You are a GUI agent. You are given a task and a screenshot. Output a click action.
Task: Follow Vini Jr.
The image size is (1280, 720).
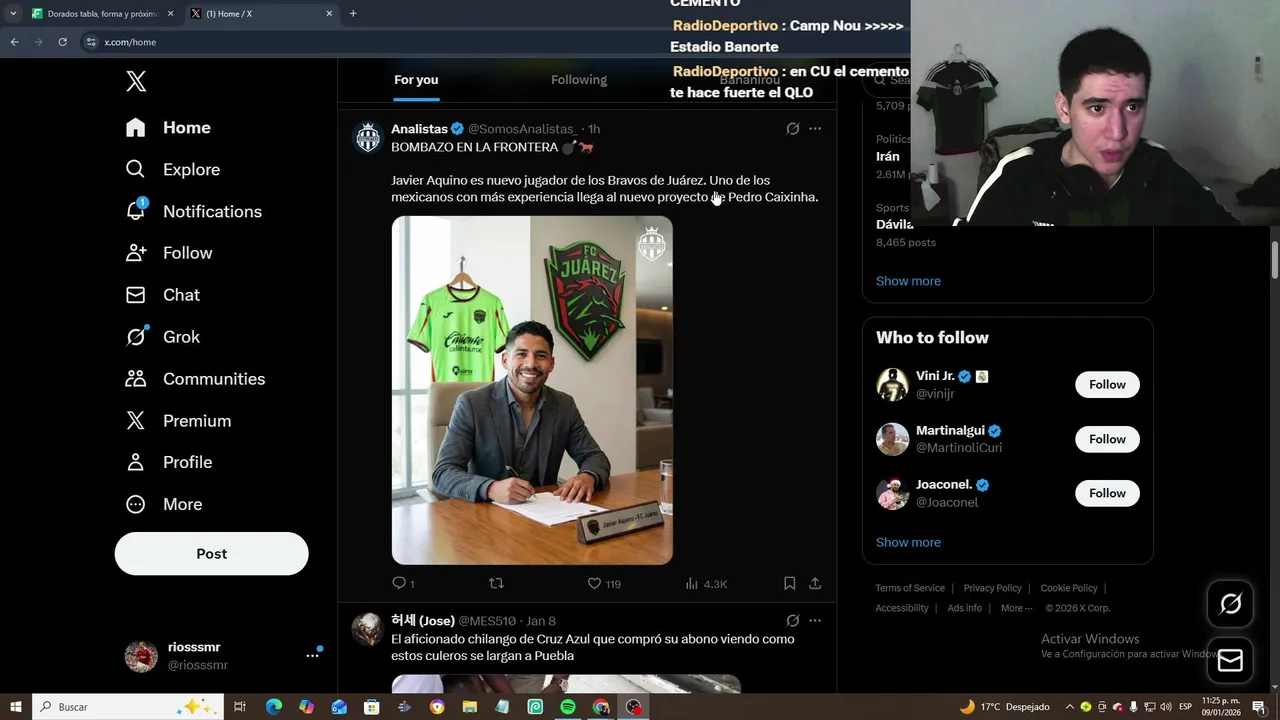coord(1107,385)
